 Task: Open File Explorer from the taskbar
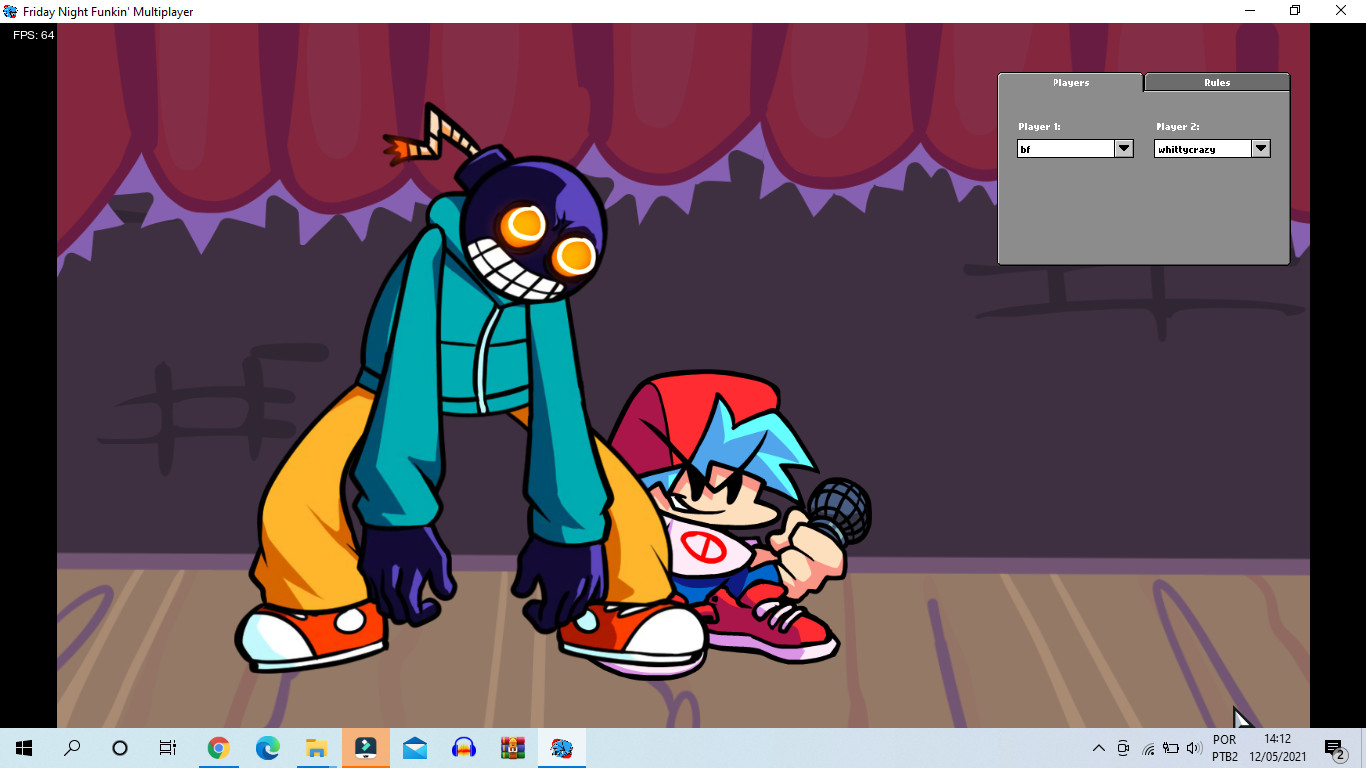pyautogui.click(x=316, y=748)
